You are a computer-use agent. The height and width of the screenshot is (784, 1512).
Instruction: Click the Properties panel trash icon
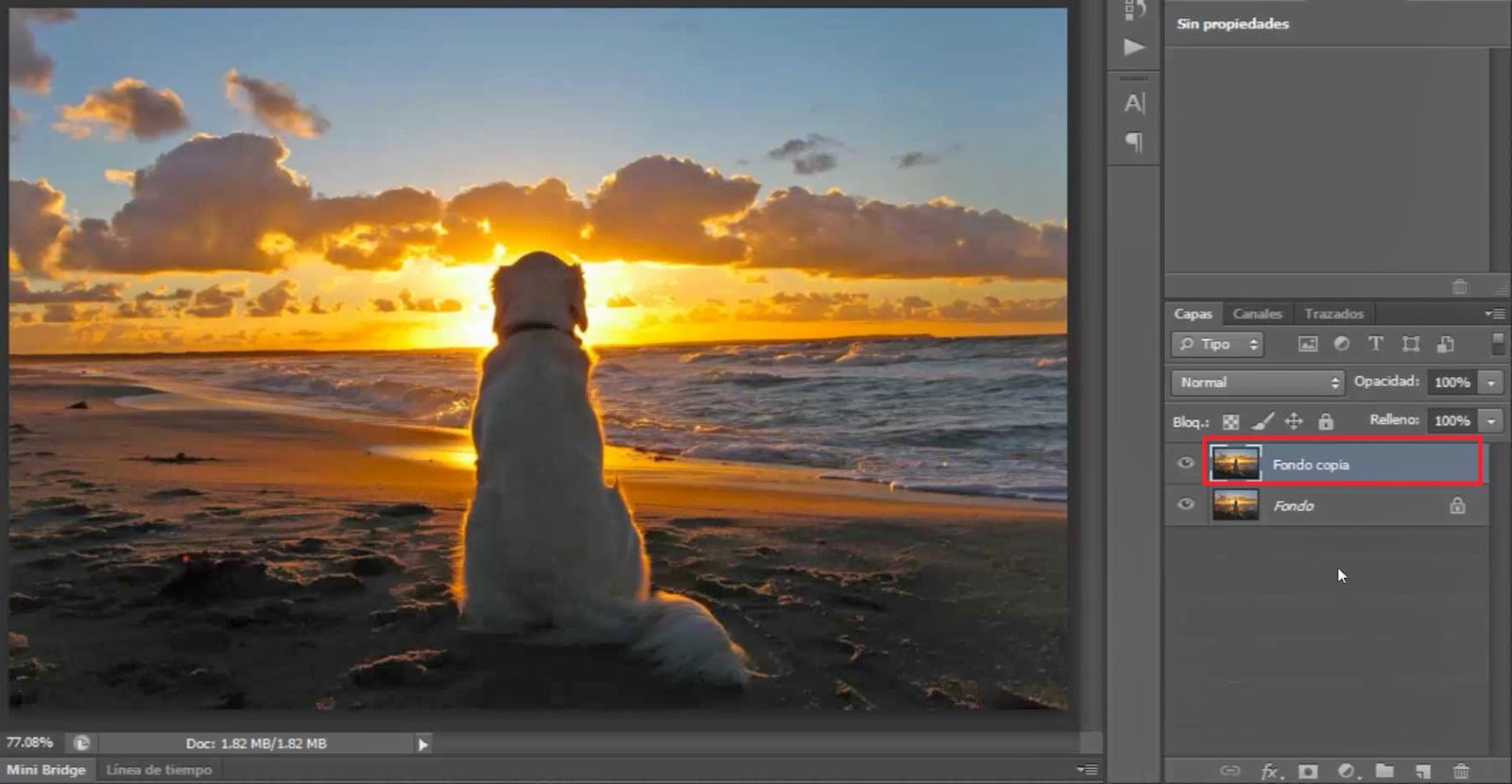pyautogui.click(x=1459, y=286)
